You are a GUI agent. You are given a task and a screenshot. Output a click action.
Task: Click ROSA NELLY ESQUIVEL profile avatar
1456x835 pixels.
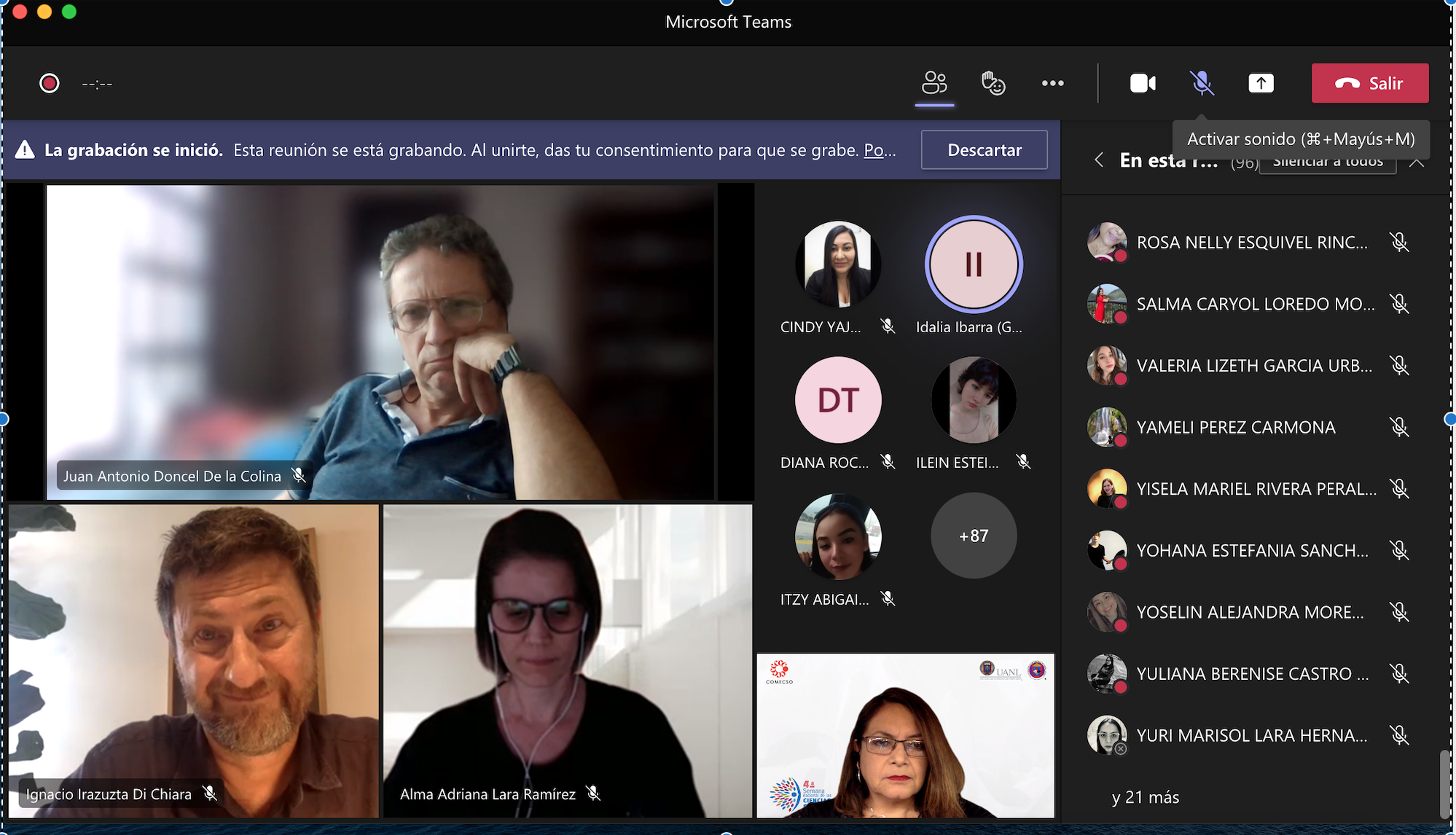coord(1107,242)
